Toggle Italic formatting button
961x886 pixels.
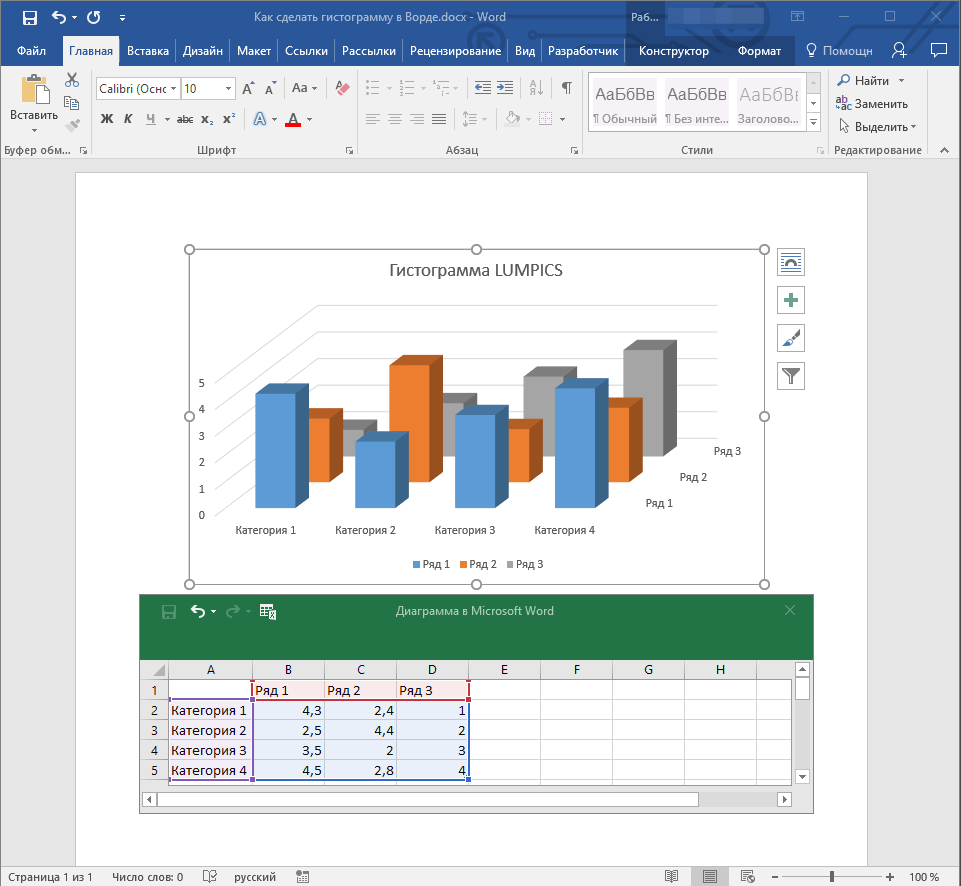(x=128, y=119)
